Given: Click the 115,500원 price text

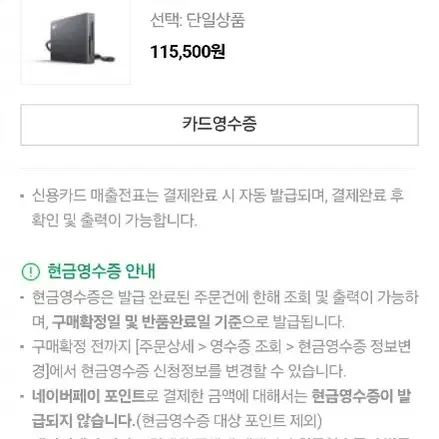Looking at the screenshot, I should point(188,52).
